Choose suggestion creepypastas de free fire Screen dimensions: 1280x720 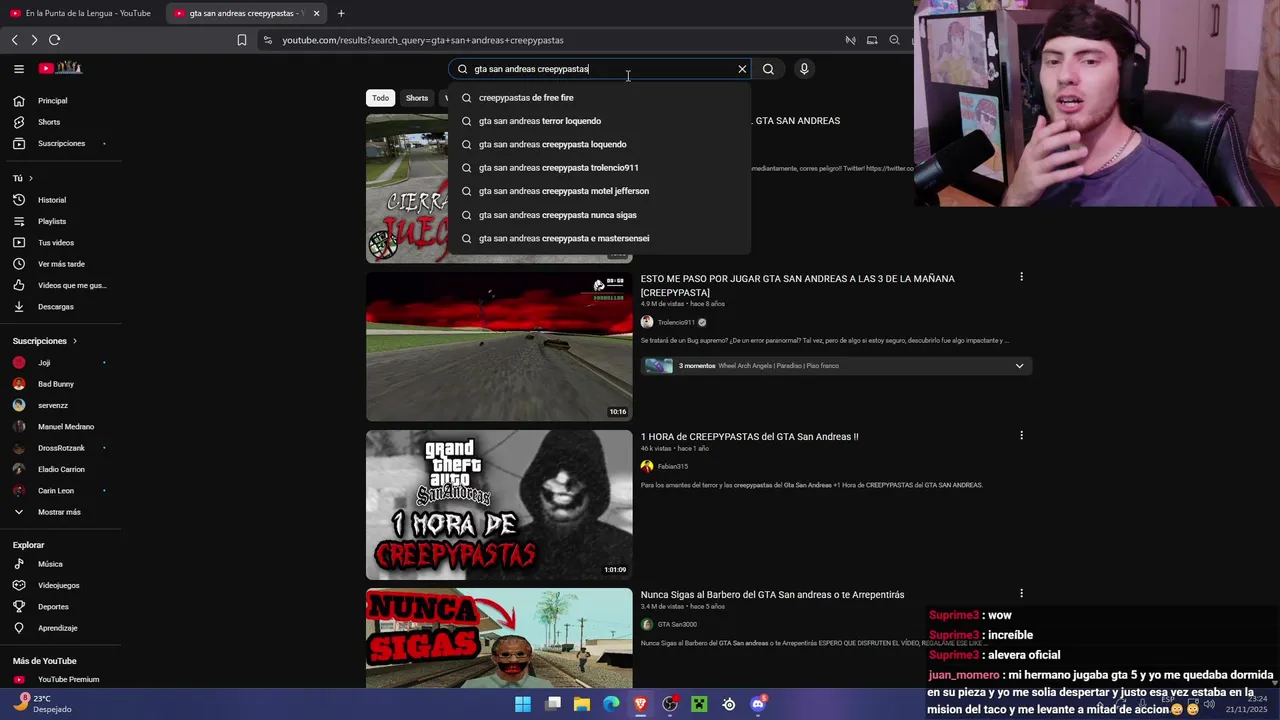[600, 98]
